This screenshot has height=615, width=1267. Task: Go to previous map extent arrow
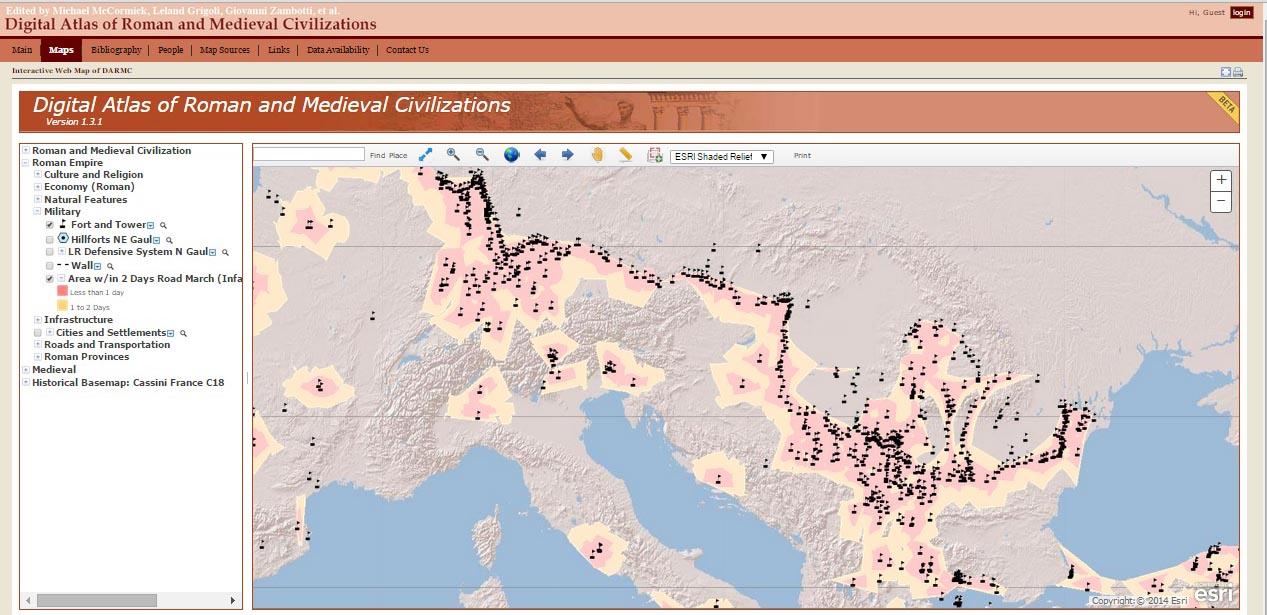[x=540, y=155]
